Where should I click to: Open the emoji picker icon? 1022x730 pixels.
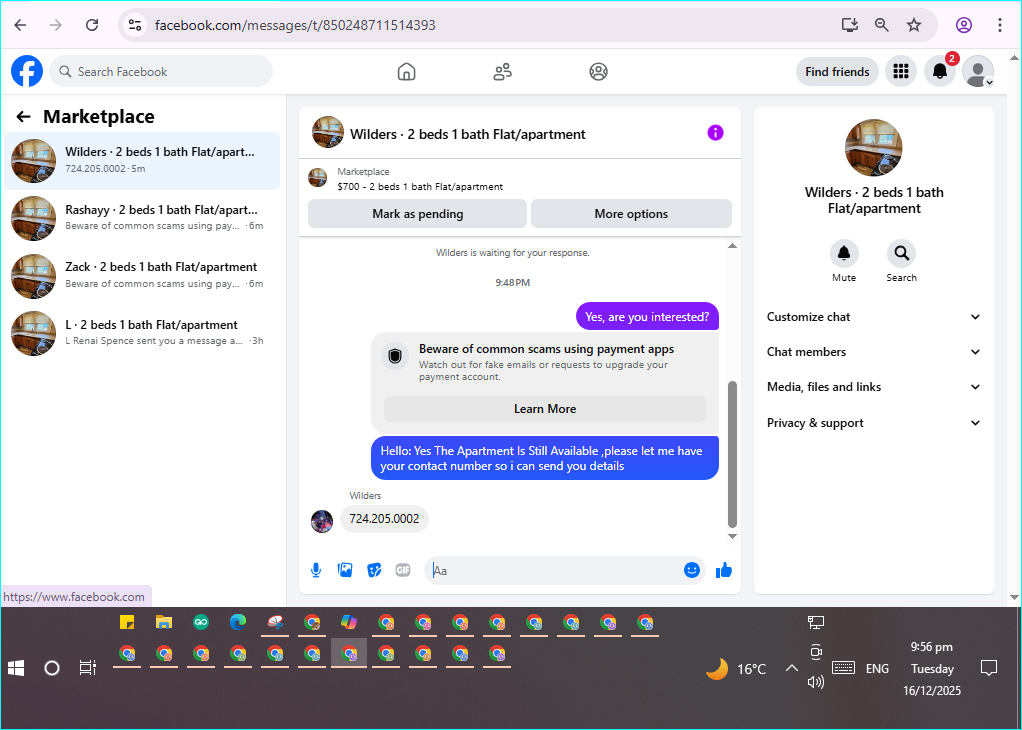click(x=692, y=570)
